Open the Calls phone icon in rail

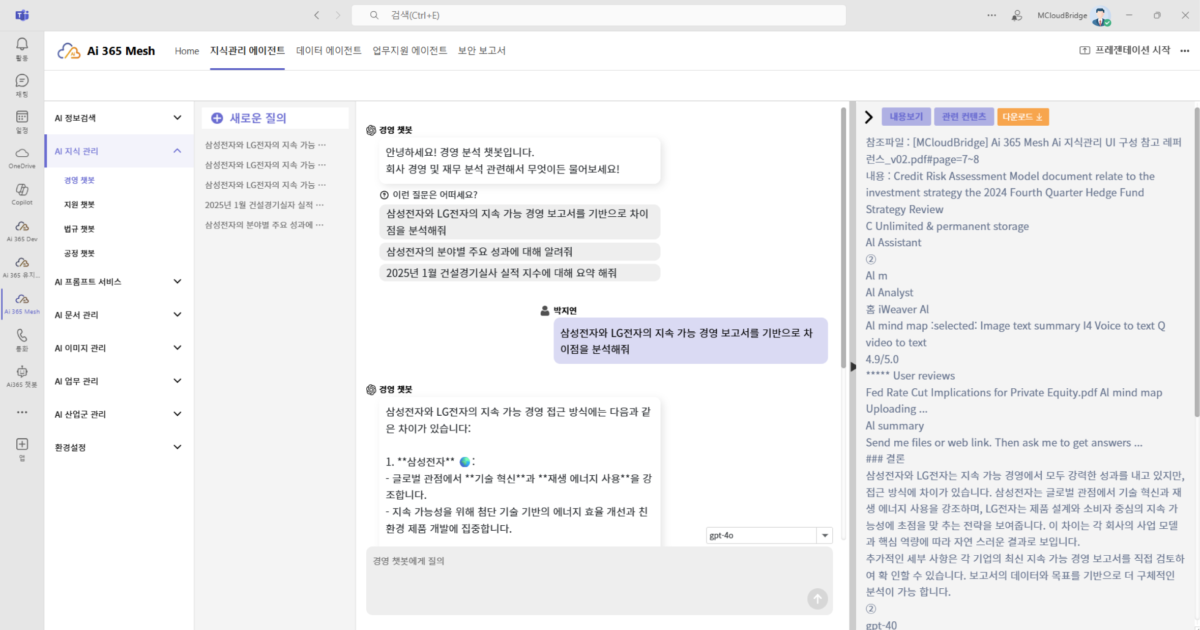point(22,335)
